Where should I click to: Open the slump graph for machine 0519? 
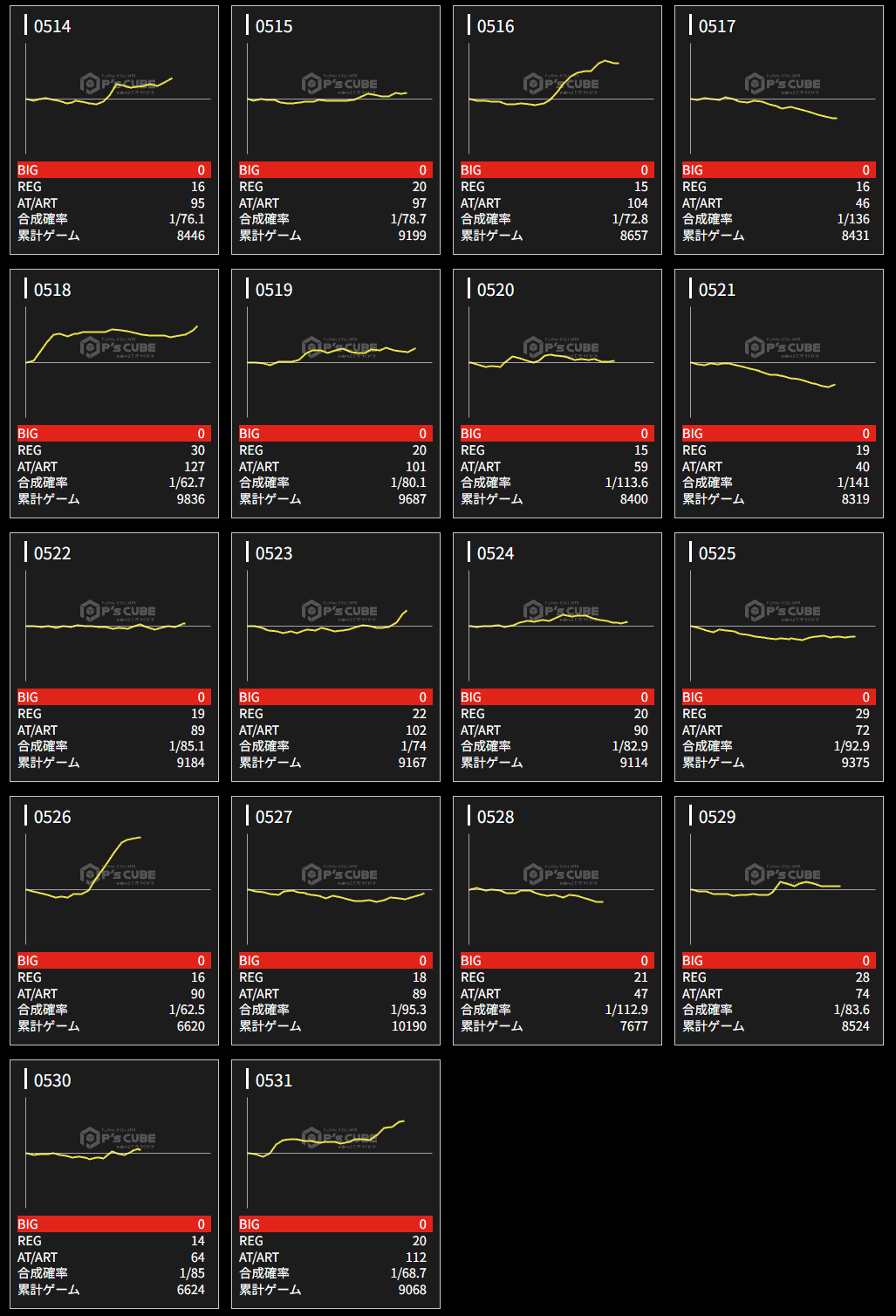coord(339,362)
